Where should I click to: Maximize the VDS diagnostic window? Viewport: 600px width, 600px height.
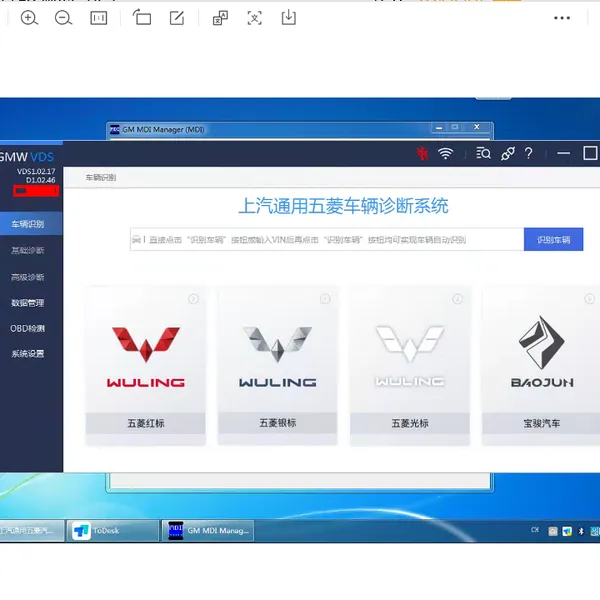click(x=590, y=153)
